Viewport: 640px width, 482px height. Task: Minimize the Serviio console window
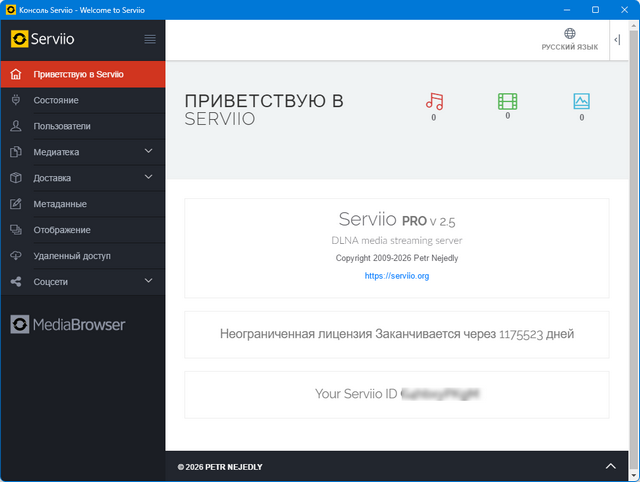pos(567,9)
